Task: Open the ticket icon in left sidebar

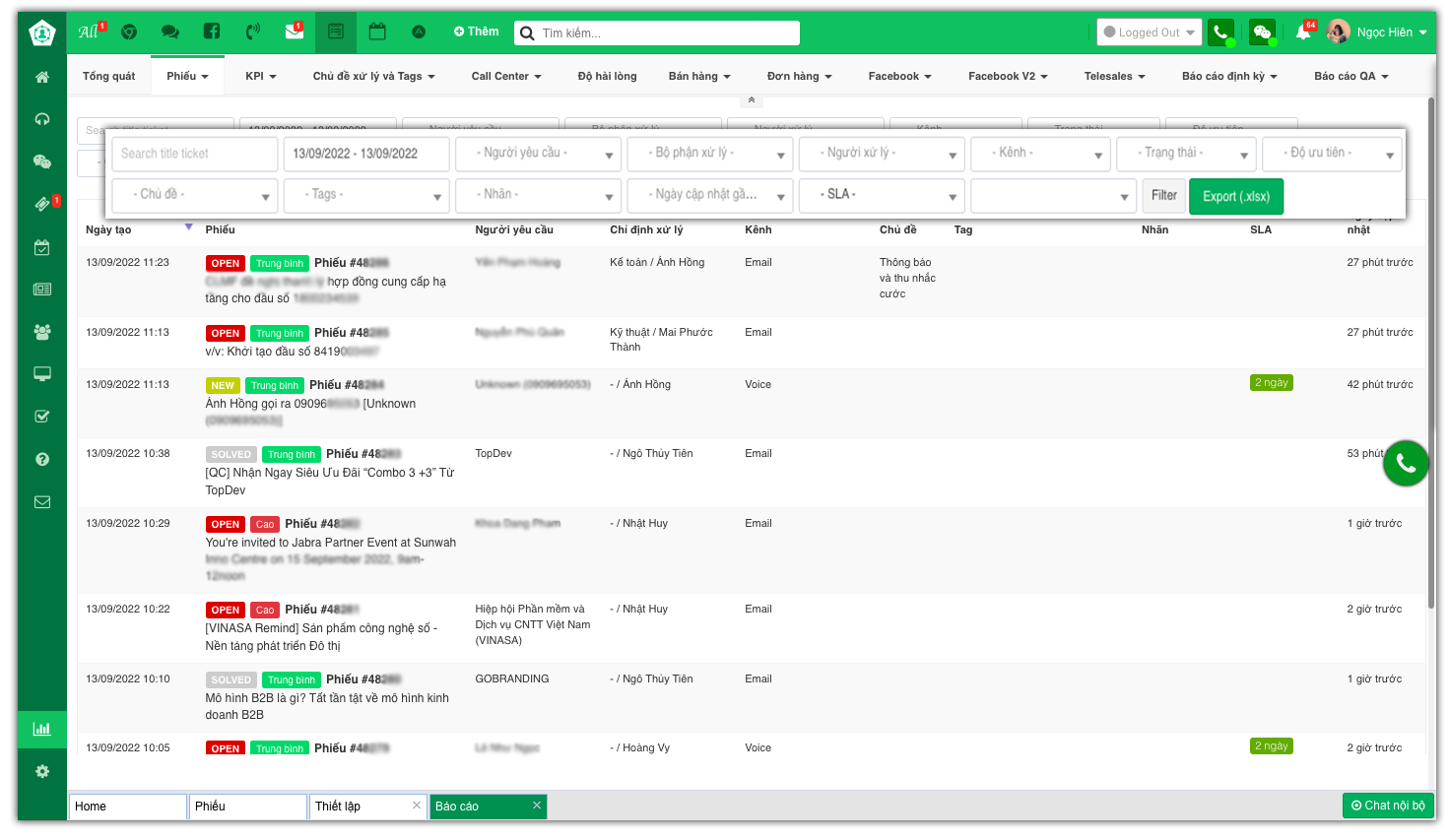Action: pos(42,205)
